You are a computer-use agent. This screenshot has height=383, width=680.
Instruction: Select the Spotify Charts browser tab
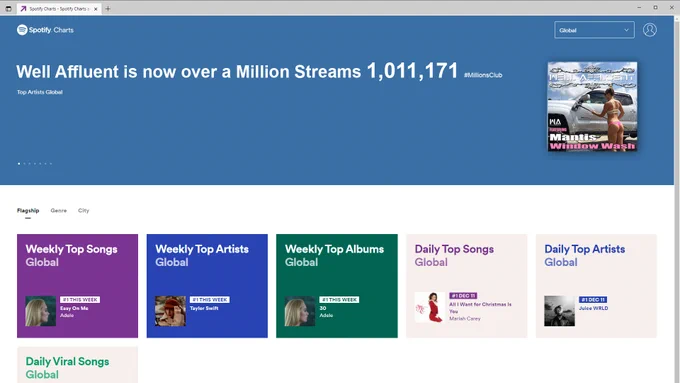[x=59, y=9]
